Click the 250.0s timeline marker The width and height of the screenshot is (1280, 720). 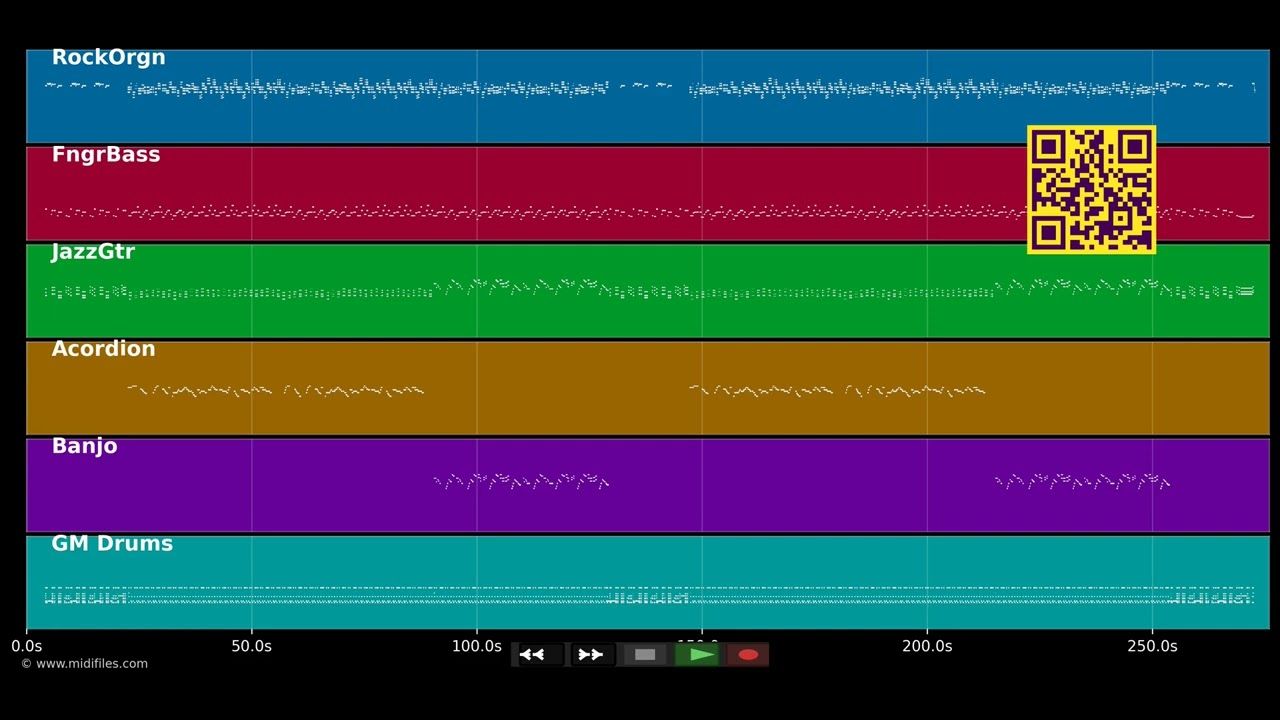[1152, 647]
